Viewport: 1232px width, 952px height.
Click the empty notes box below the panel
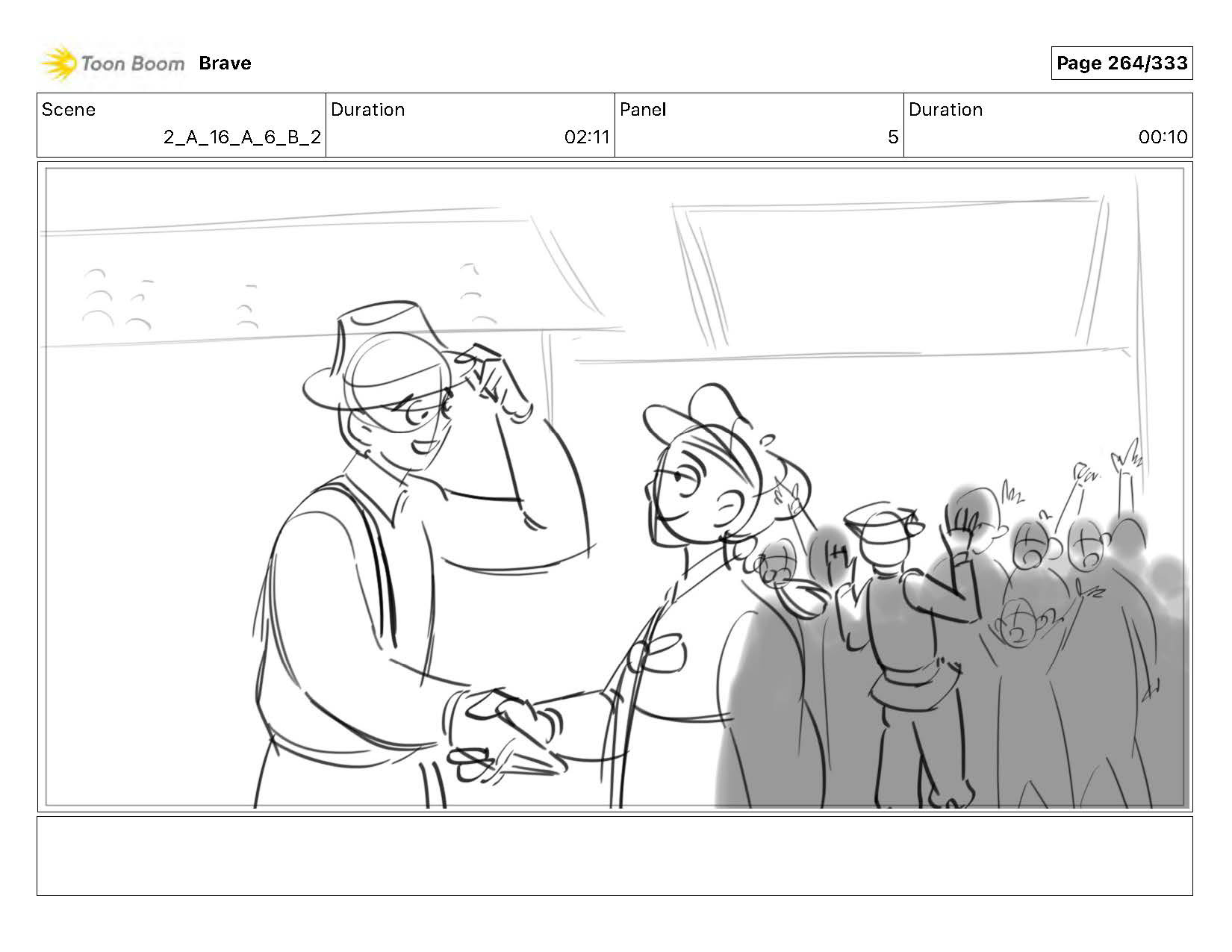pos(615,856)
